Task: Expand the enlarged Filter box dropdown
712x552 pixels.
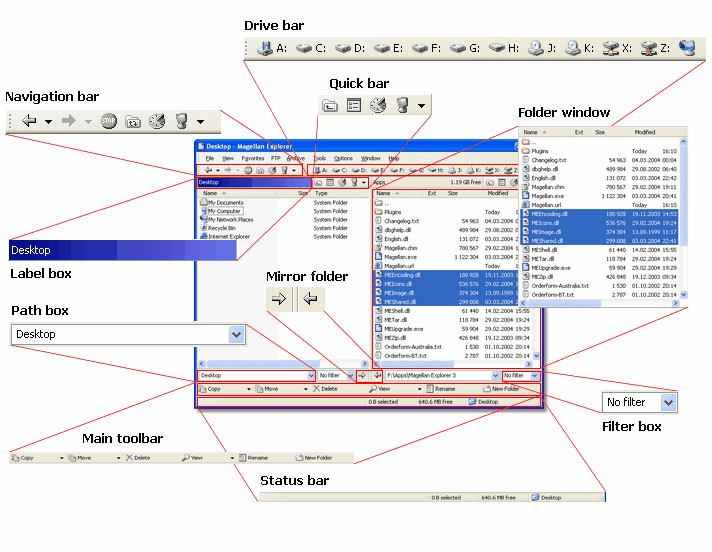Action: pyautogui.click(x=668, y=403)
